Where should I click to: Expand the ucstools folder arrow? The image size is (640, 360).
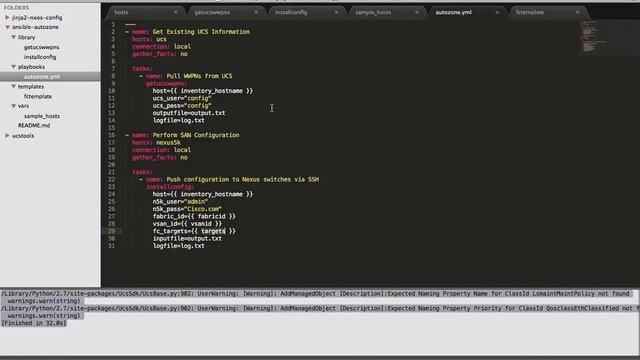[7, 136]
